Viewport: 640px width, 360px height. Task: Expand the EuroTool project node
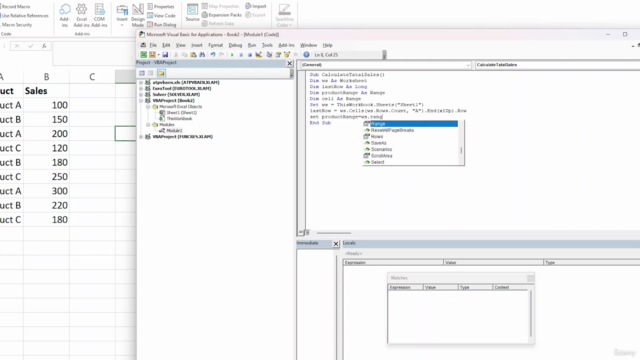click(141, 88)
